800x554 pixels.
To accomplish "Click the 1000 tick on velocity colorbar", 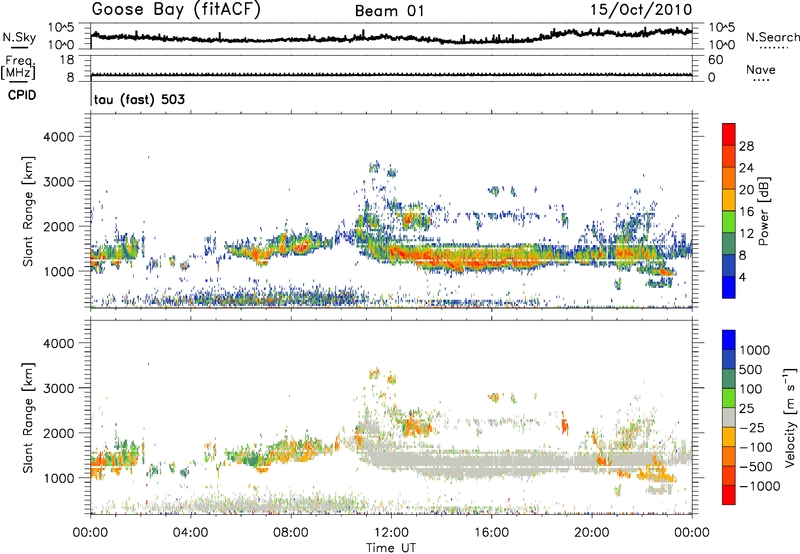I will click(754, 350).
